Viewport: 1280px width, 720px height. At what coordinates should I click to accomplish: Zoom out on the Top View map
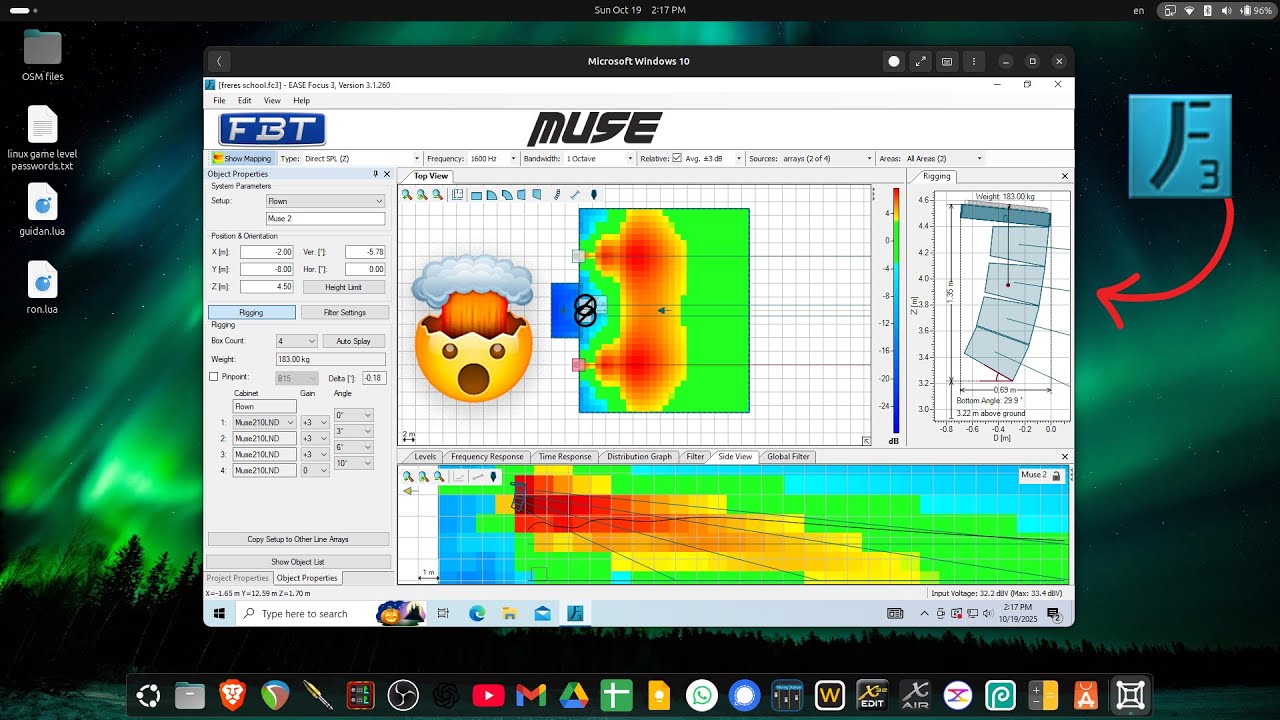pos(437,195)
